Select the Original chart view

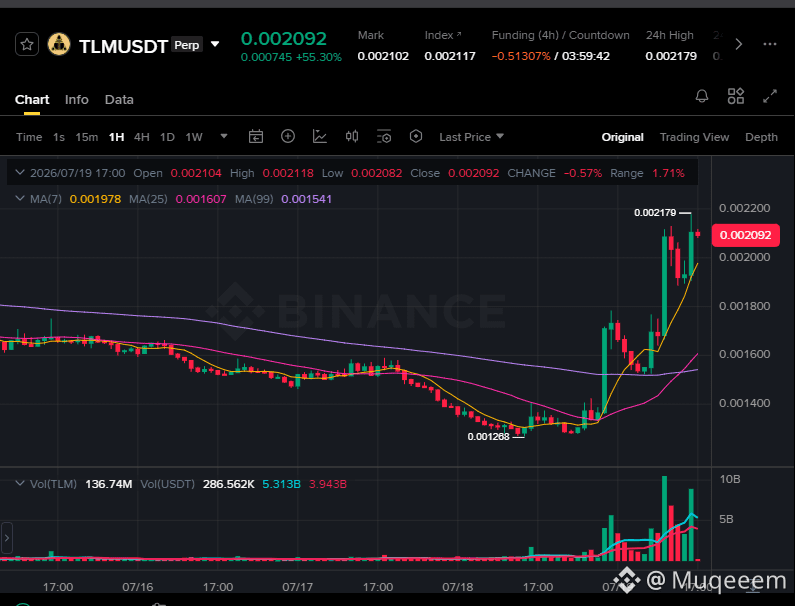623,137
